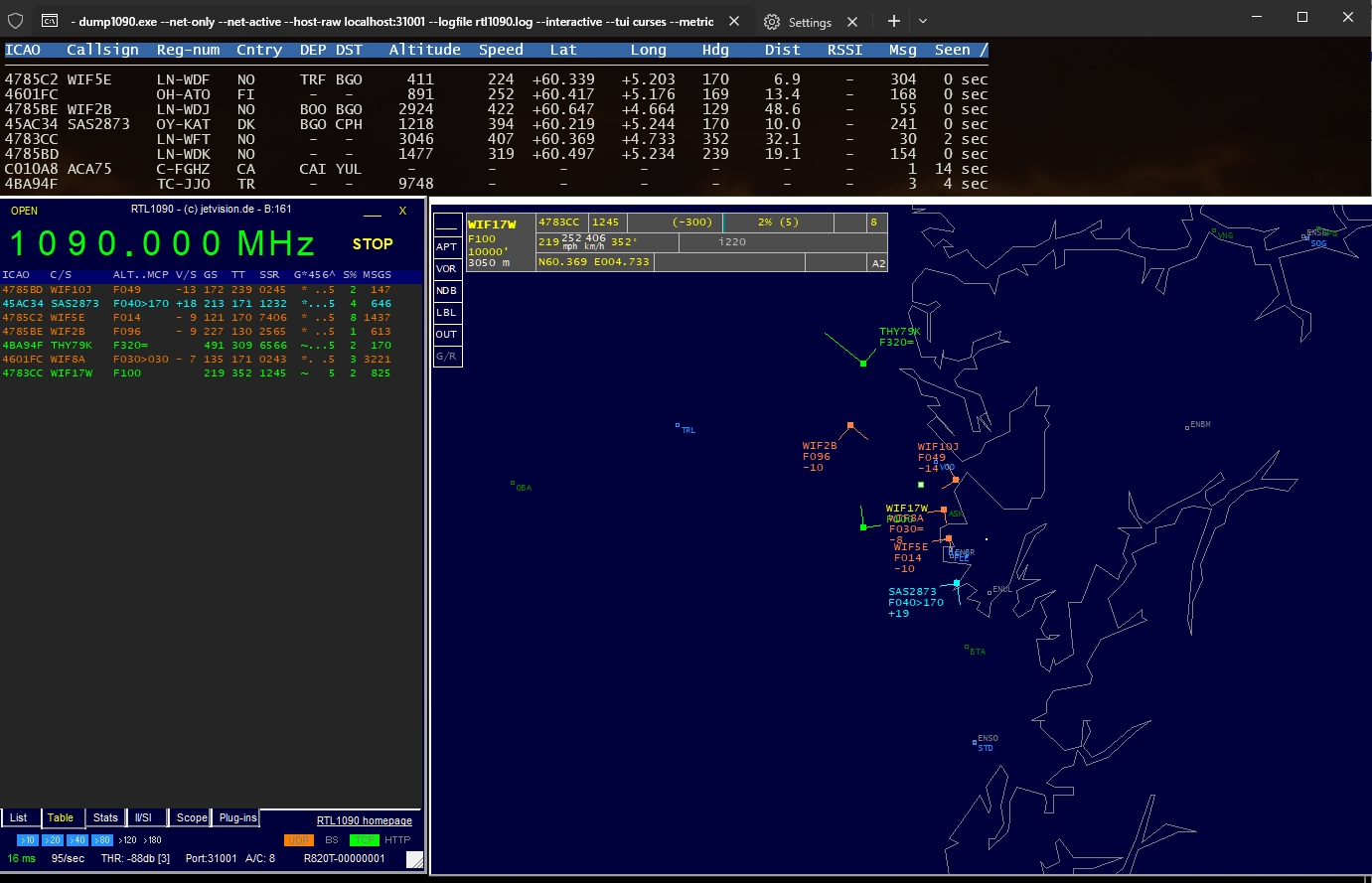This screenshot has width=1372, height=883.
Task: Click the Settings gear icon in the tab
Action: (772, 22)
